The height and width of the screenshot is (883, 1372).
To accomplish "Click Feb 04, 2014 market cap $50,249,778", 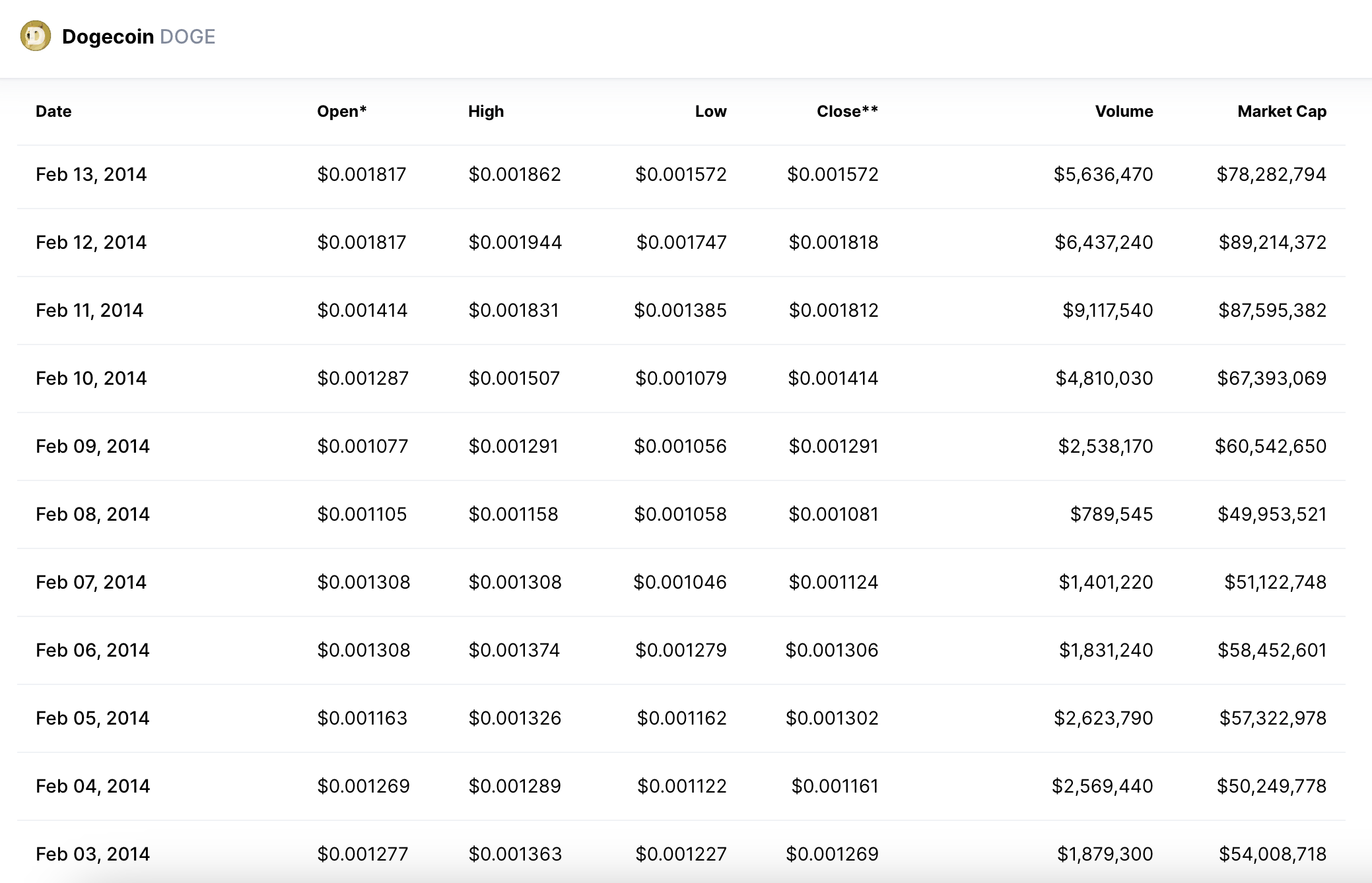I will (x=1272, y=786).
